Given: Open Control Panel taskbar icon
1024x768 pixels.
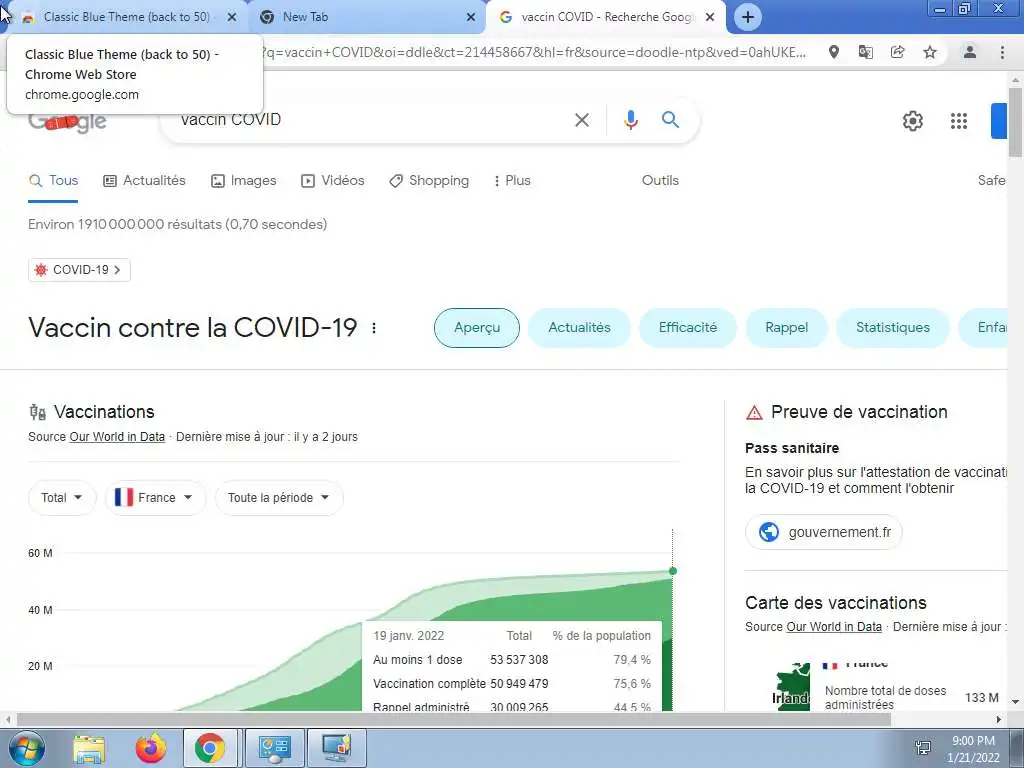Looking at the screenshot, I should click(274, 748).
